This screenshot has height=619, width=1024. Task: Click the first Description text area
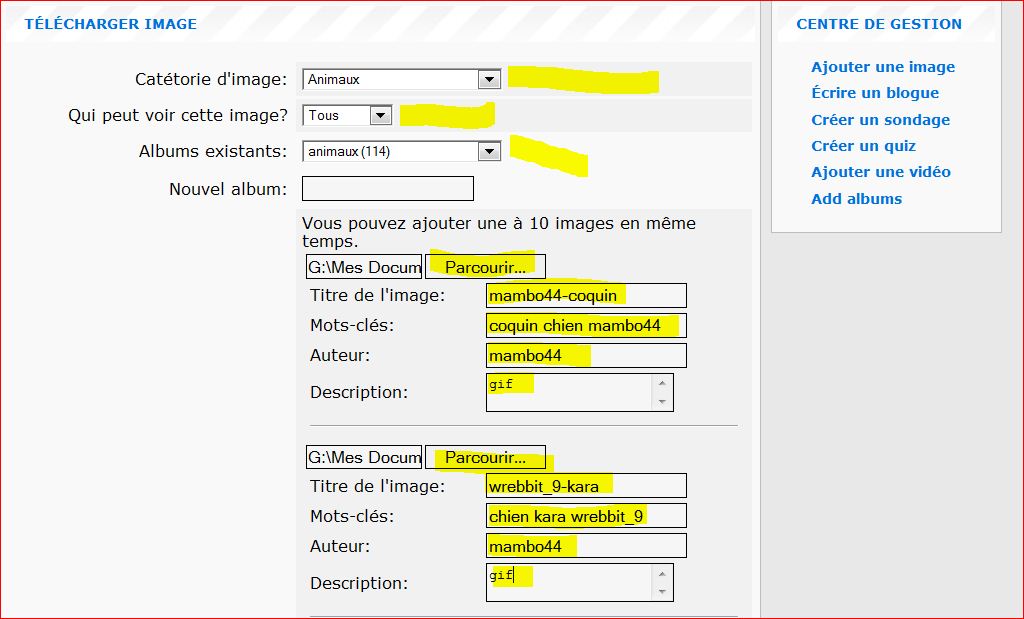(x=568, y=392)
